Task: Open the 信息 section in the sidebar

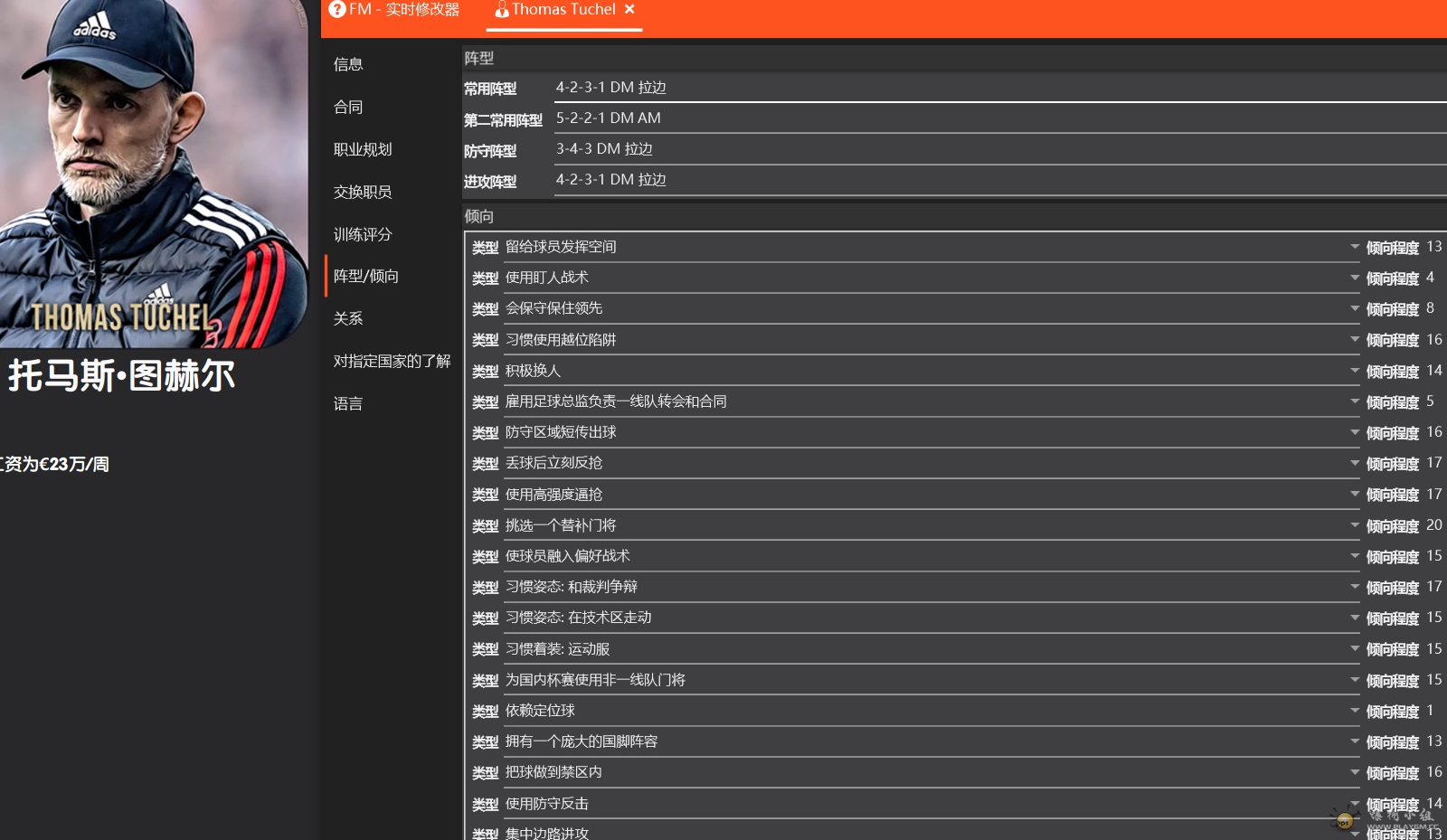Action: pos(348,64)
